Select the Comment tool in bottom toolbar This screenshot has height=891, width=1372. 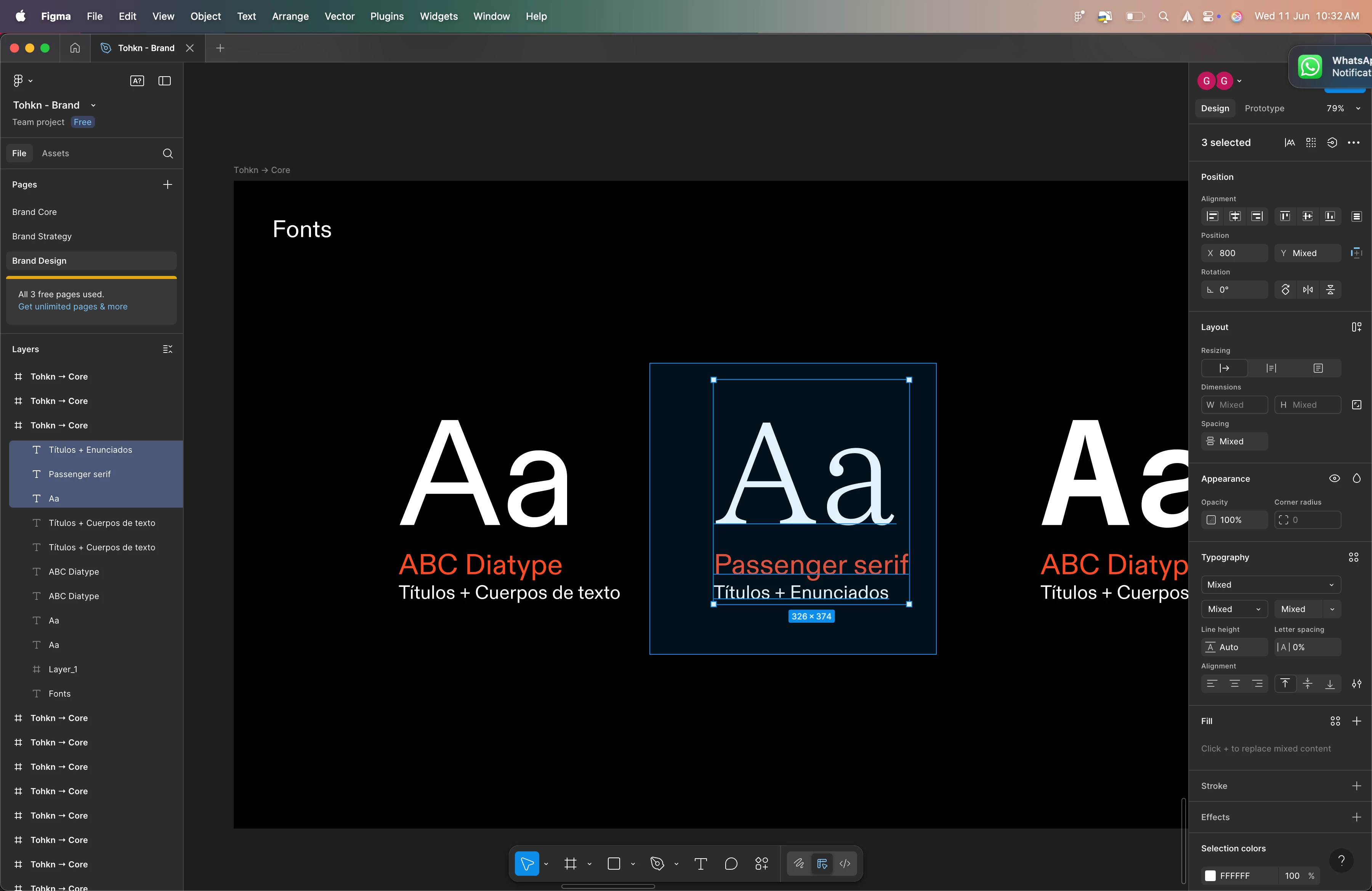(731, 863)
